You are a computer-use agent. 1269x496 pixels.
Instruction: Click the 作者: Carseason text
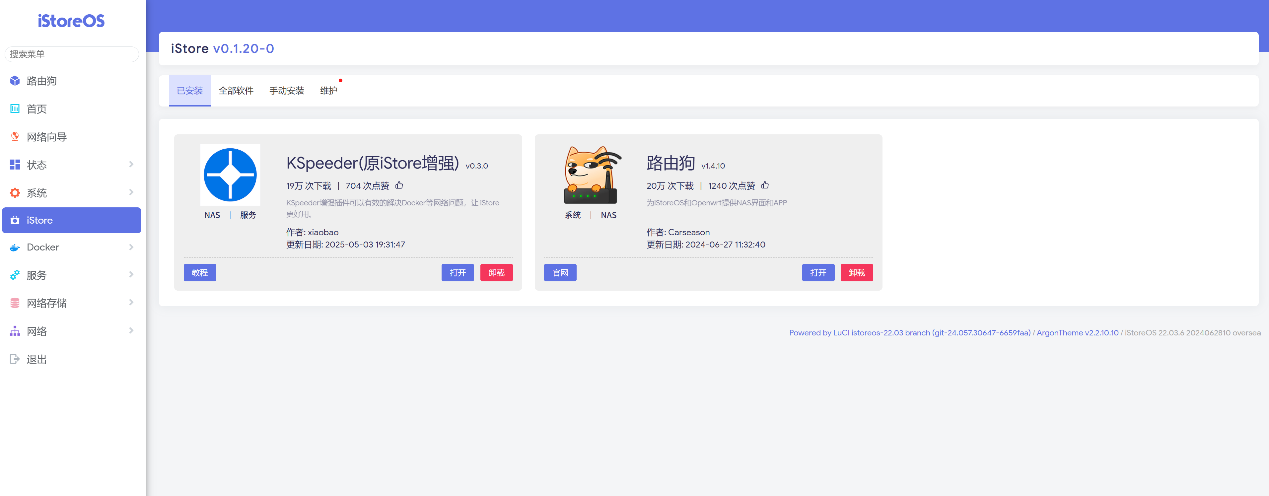coord(678,232)
